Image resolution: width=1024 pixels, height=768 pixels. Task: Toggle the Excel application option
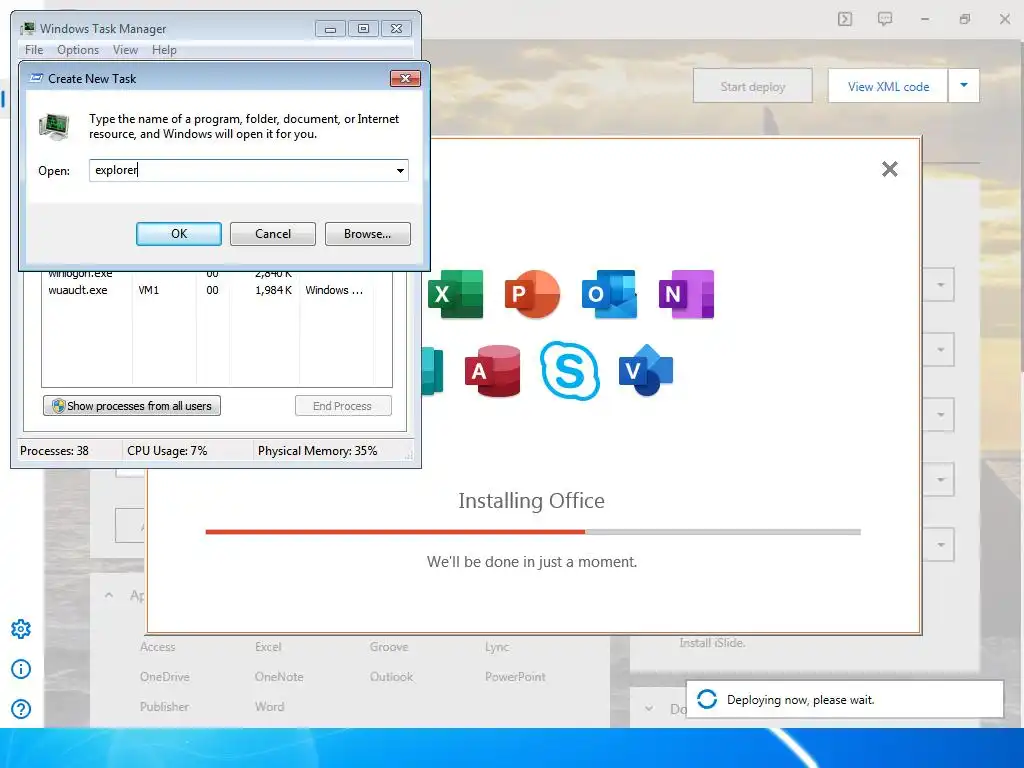268,647
